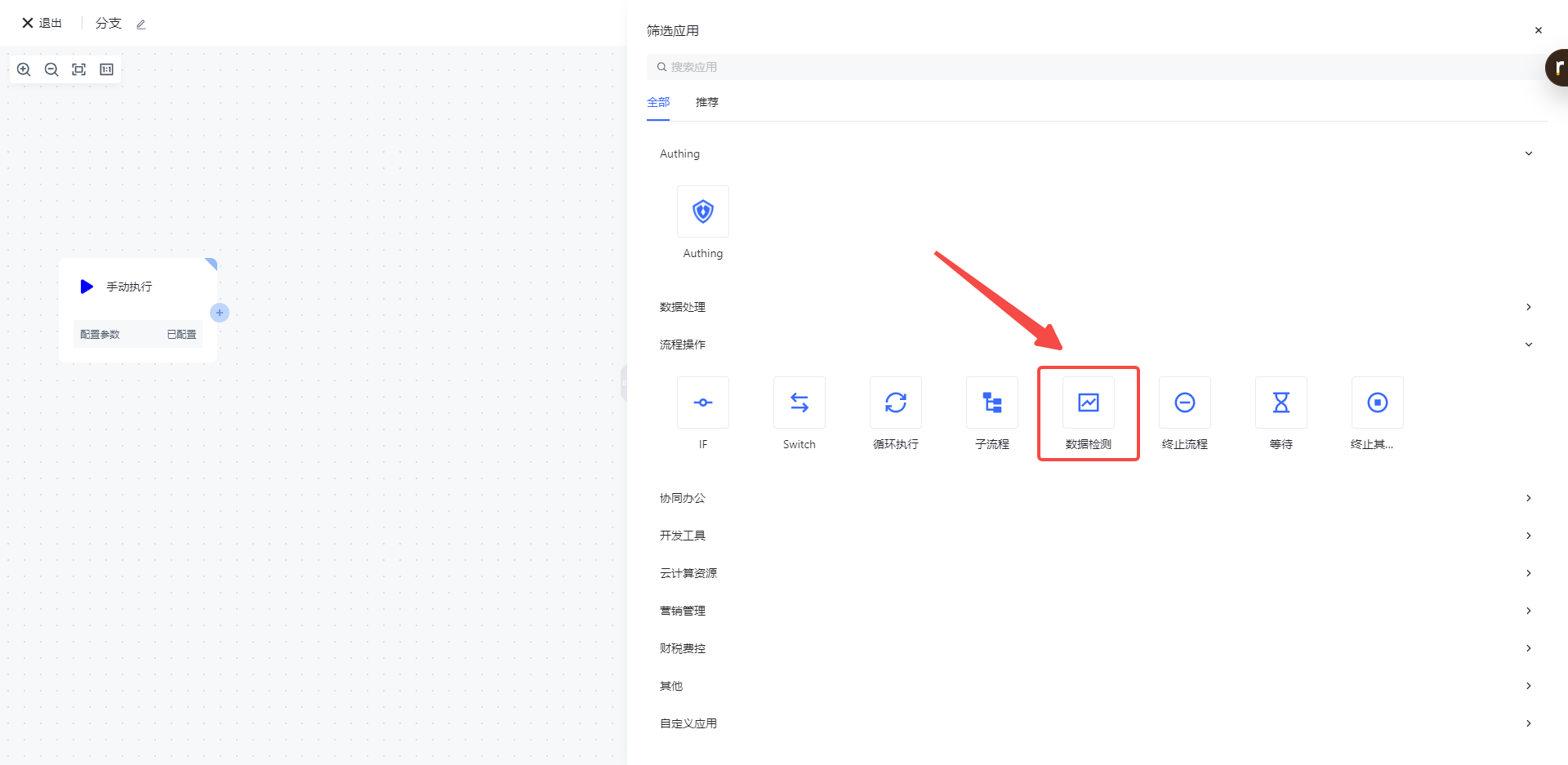1568x765 pixels.
Task: Select the 子流程 subflow icon
Action: tap(991, 403)
